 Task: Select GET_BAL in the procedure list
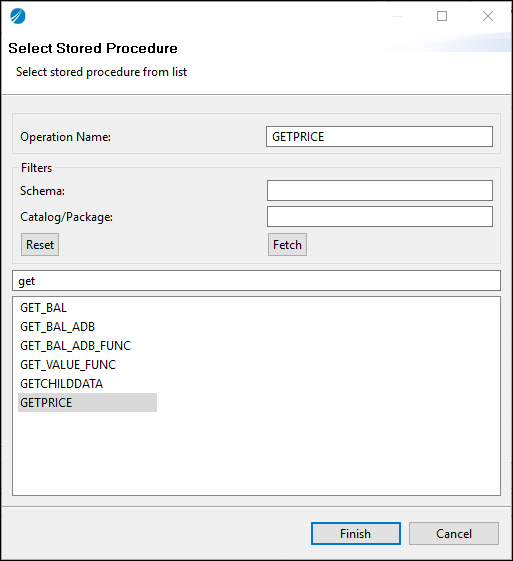coord(43,308)
